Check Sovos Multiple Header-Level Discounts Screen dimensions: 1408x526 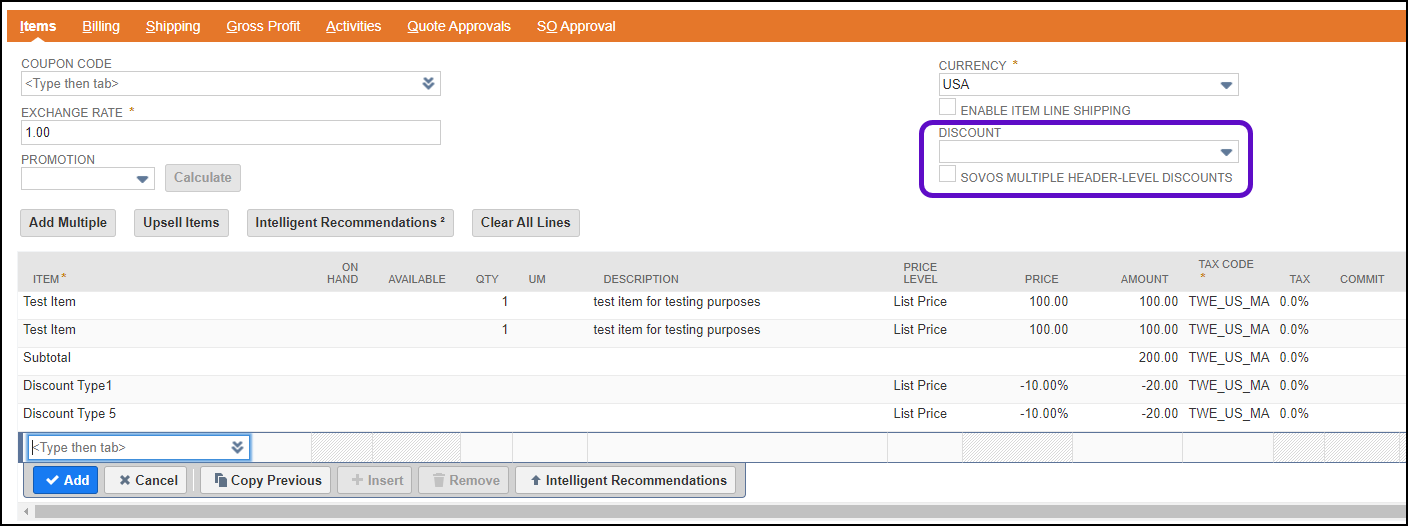947,176
